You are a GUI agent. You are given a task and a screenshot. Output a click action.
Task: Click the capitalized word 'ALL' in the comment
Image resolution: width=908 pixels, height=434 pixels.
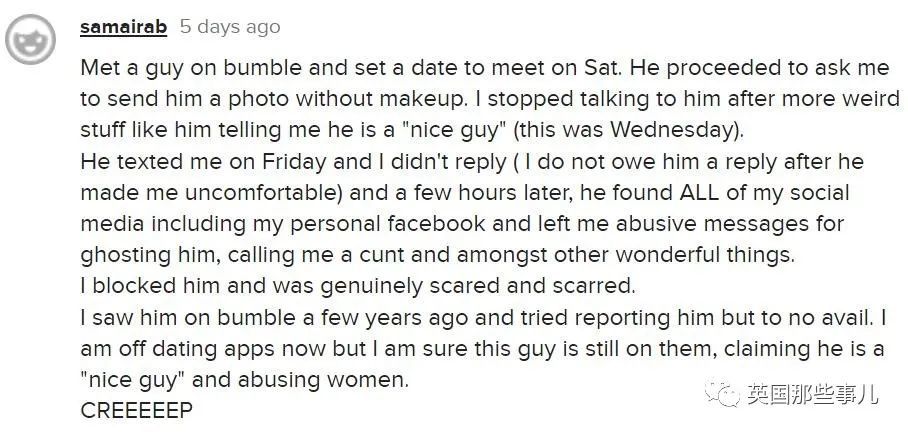click(x=697, y=193)
